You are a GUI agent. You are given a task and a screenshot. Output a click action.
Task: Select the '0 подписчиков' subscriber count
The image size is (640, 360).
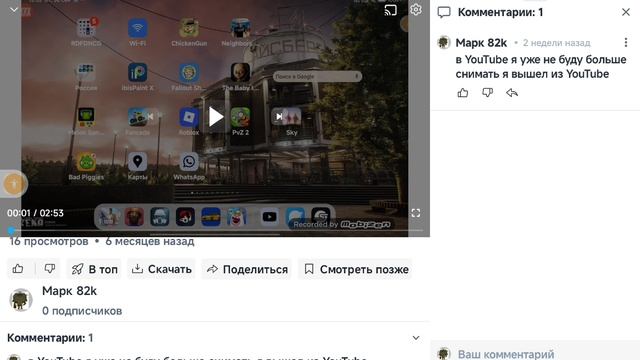pos(82,311)
